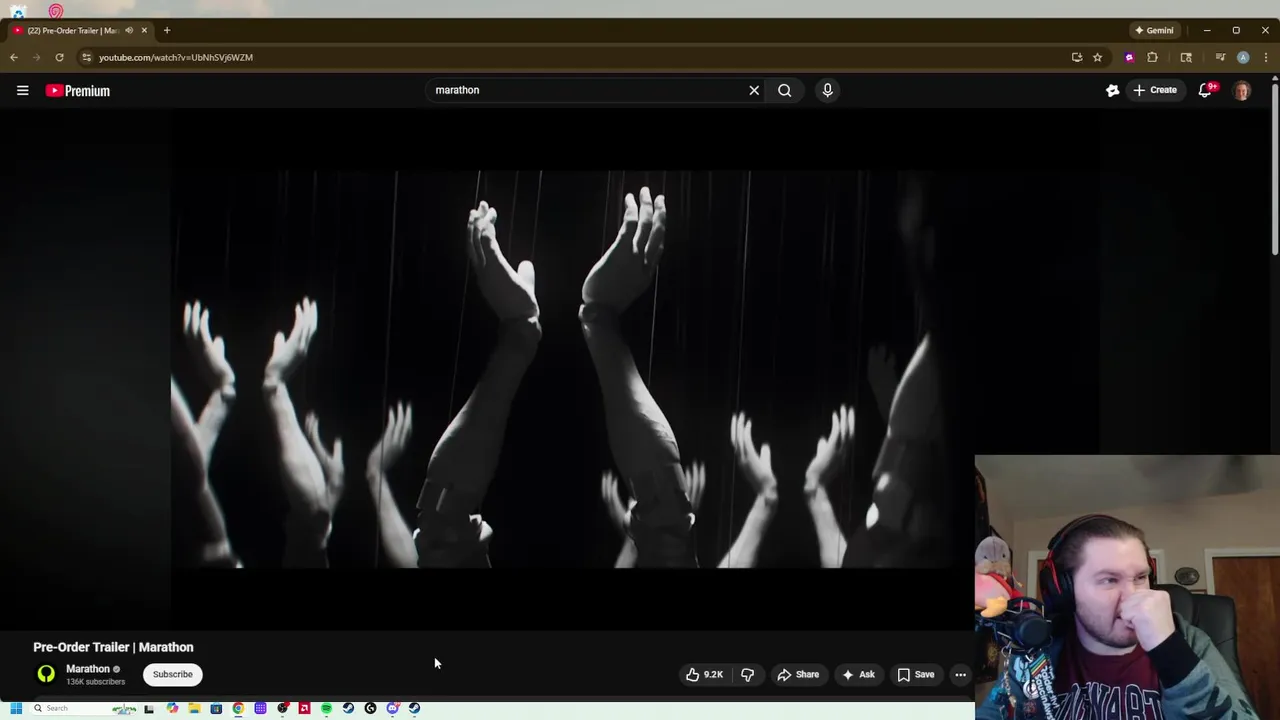This screenshot has height=720, width=1280.
Task: Click the page vertical scrollbar
Action: click(x=1275, y=170)
